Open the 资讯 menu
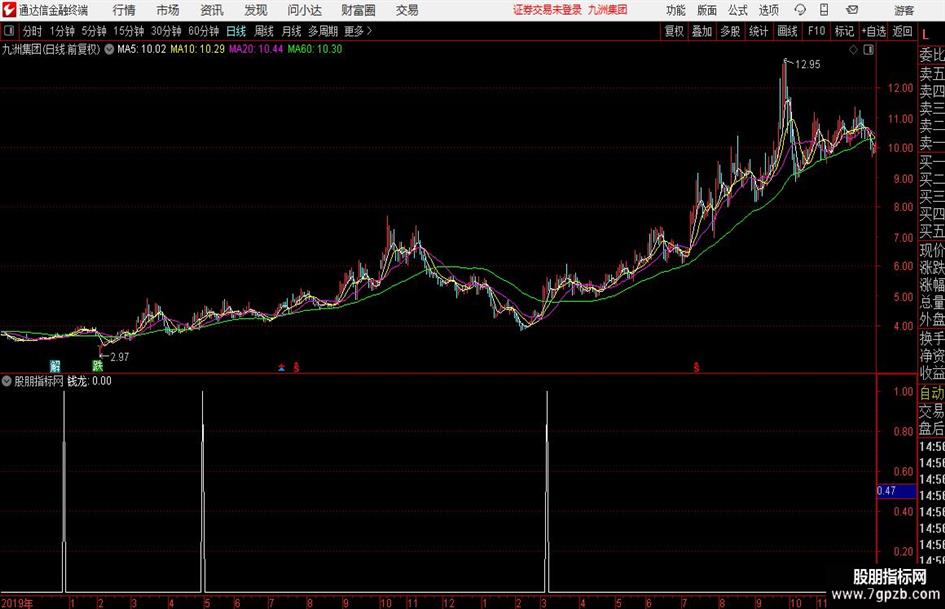Image resolution: width=945 pixels, height=609 pixels. [x=212, y=10]
